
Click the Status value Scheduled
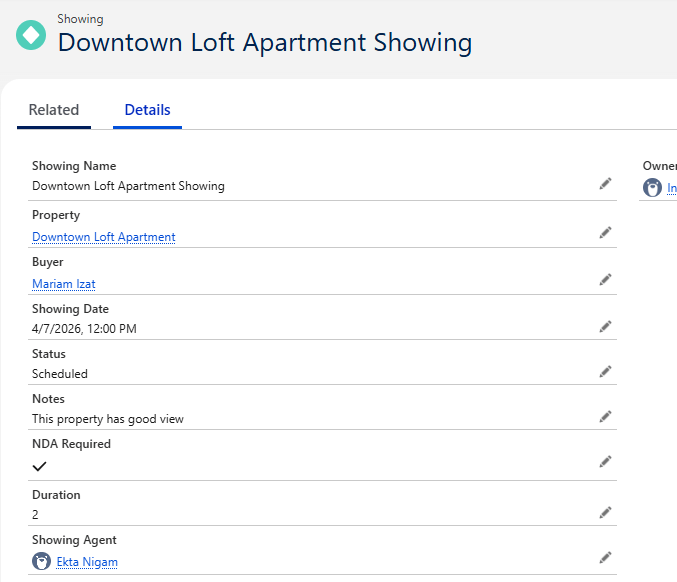pyautogui.click(x=60, y=374)
